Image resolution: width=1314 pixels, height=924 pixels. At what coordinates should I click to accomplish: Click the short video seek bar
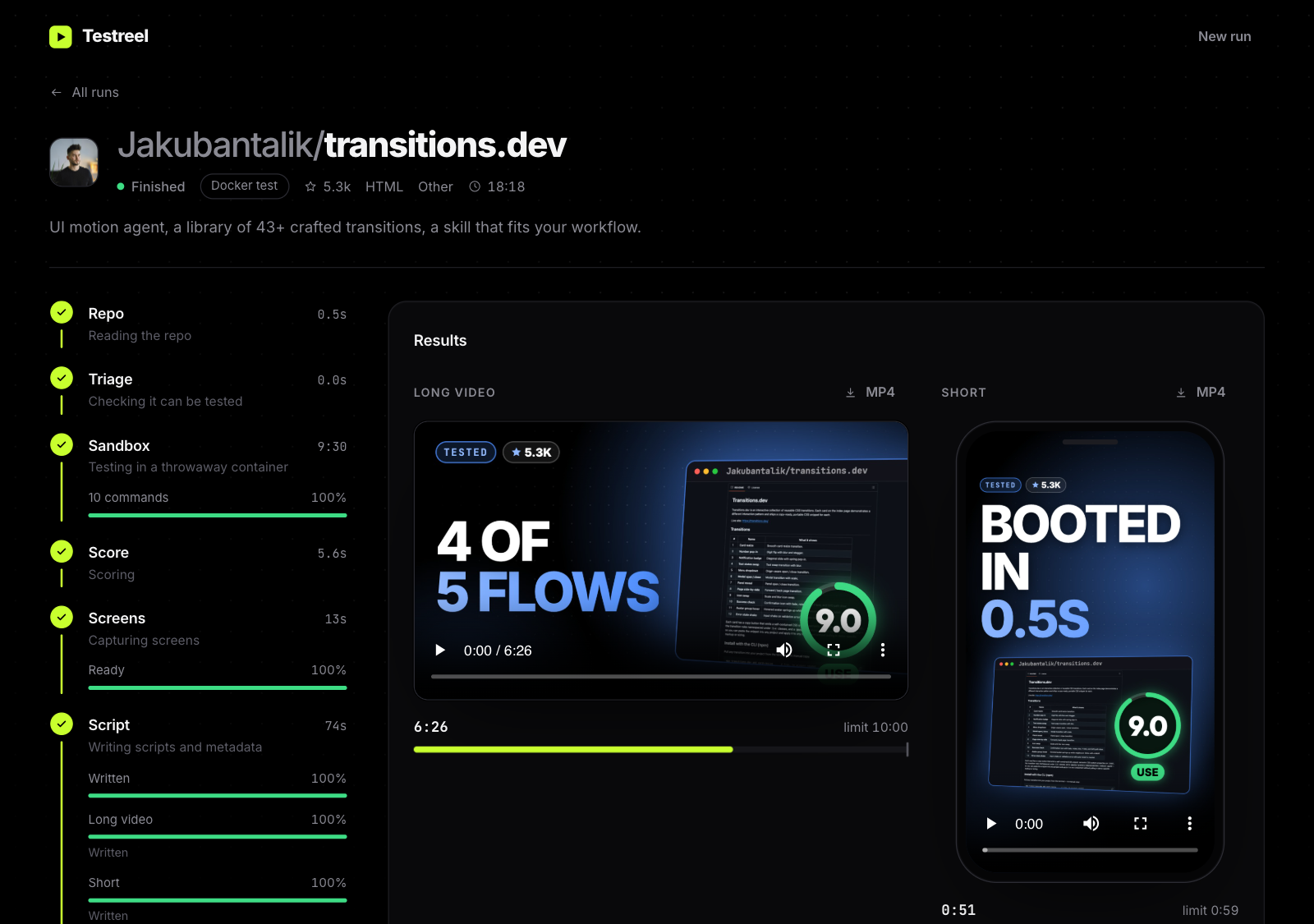coord(1090,850)
